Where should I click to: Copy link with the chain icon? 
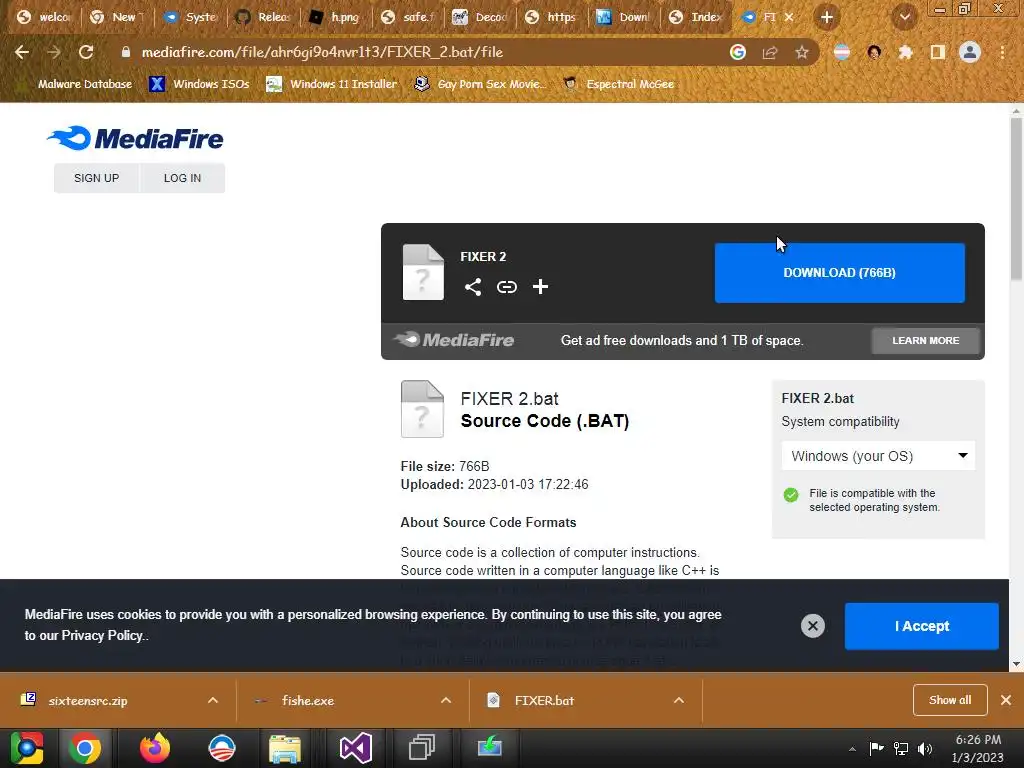point(507,287)
